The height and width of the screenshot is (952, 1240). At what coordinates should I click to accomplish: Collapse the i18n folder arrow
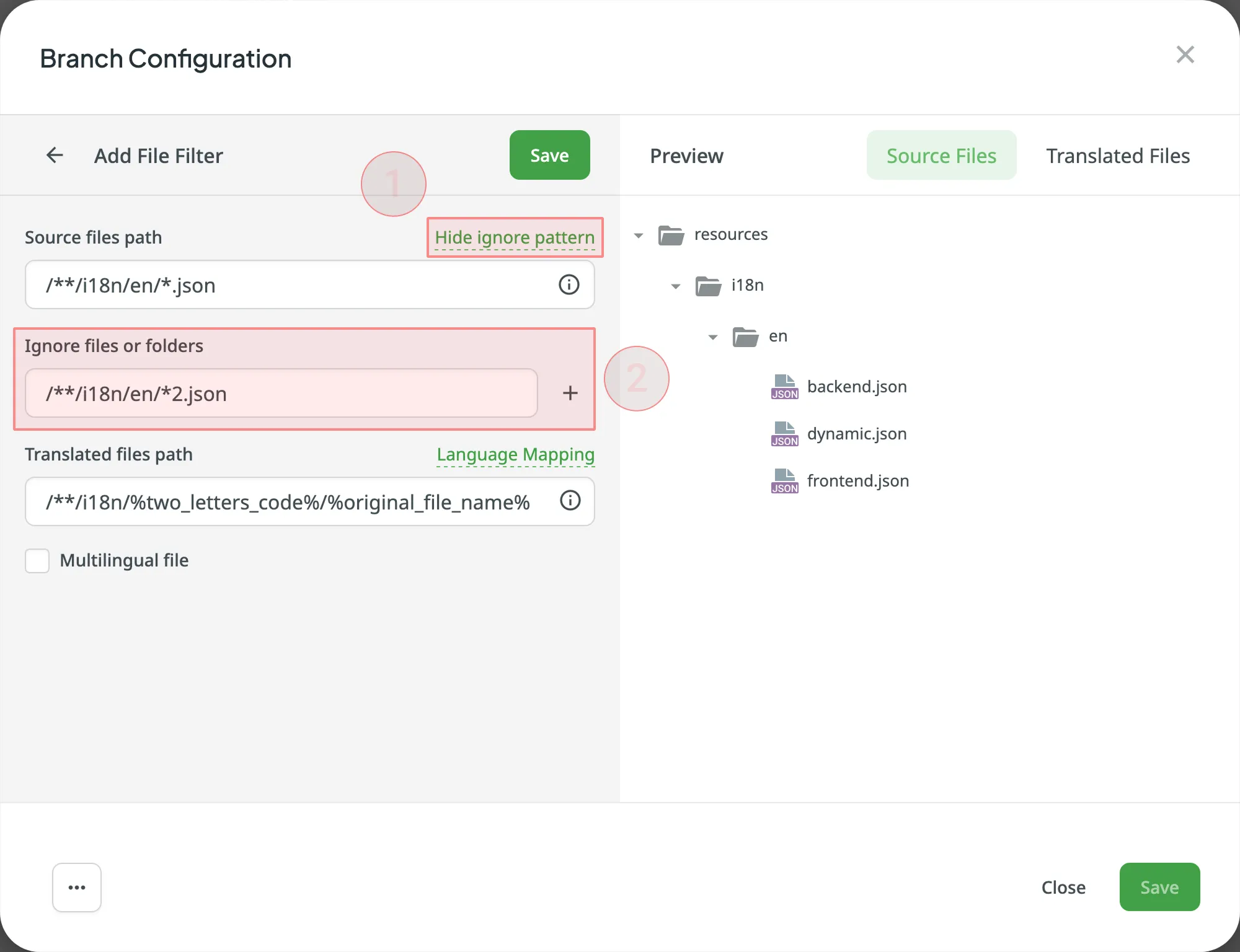[676, 286]
